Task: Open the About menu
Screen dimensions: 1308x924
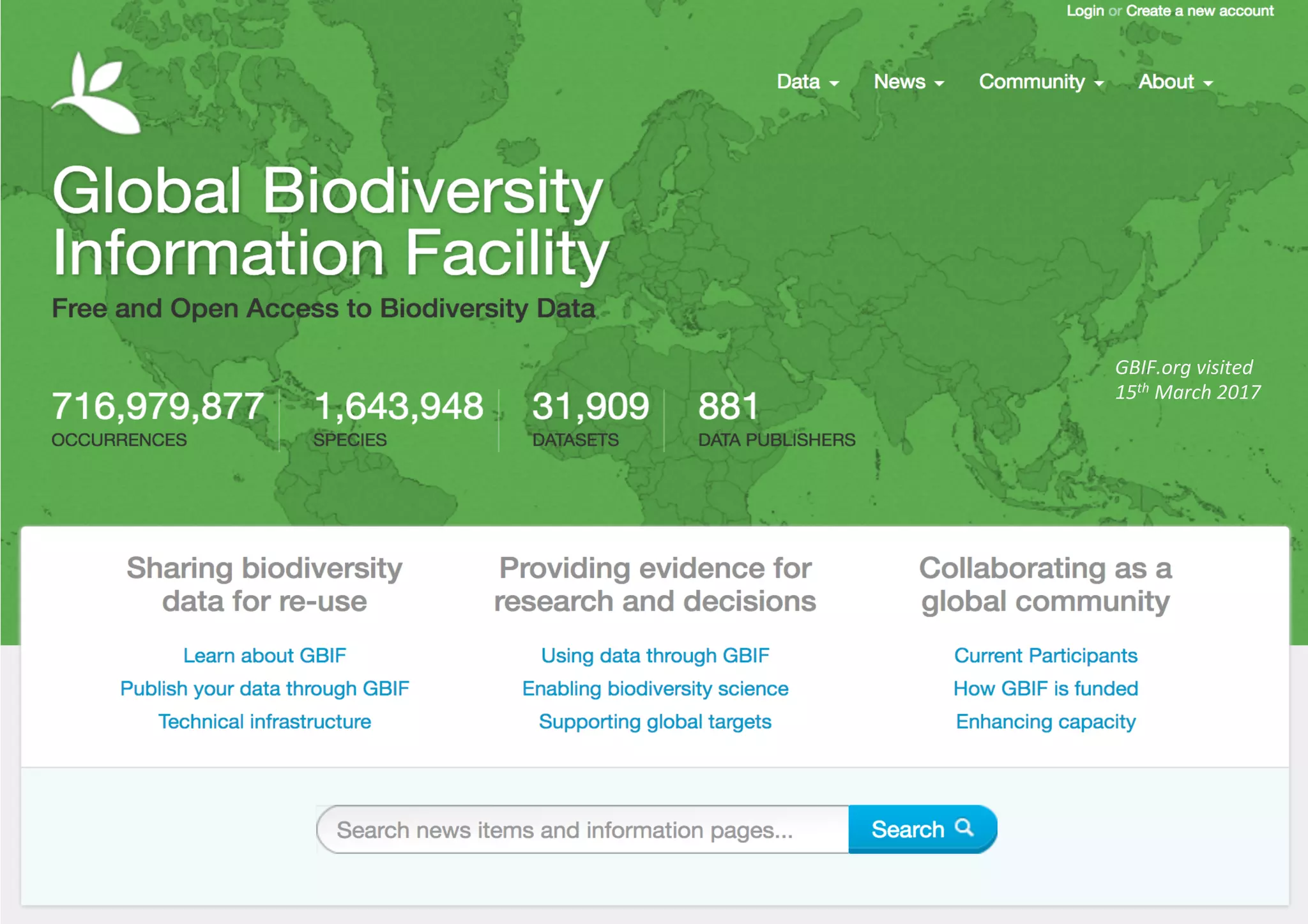Action: pos(1175,82)
